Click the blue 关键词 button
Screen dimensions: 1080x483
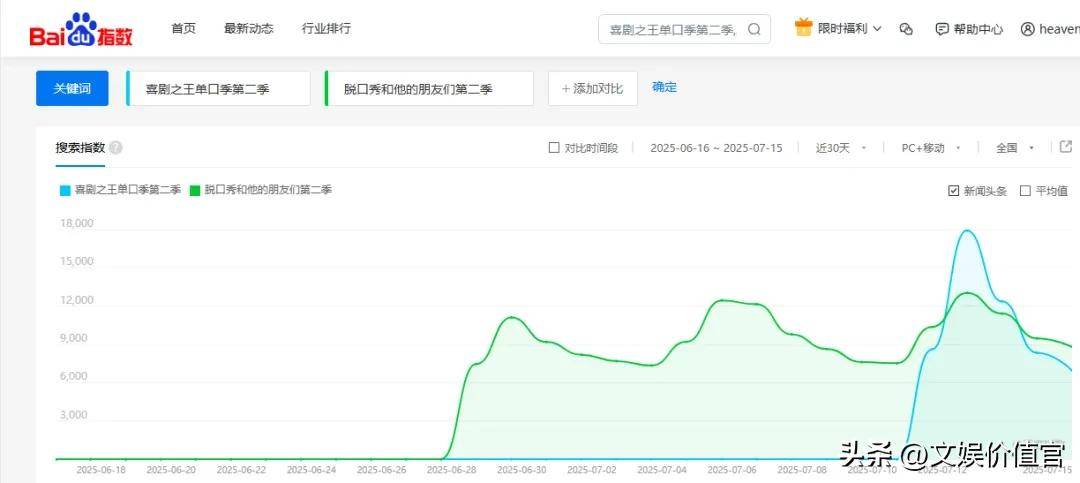[x=72, y=88]
